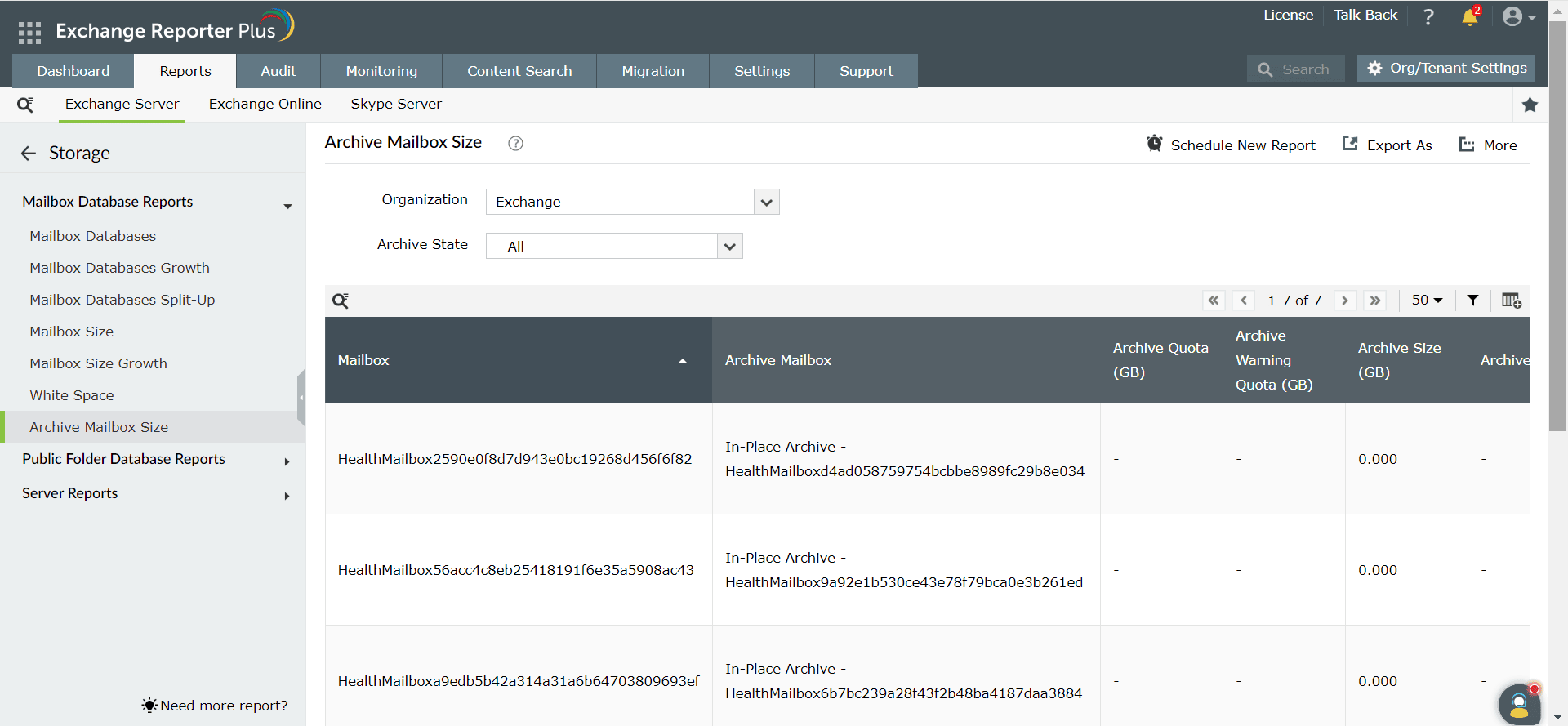Click Schedule New Report
Image resolution: width=1568 pixels, height=726 pixels.
(1231, 145)
